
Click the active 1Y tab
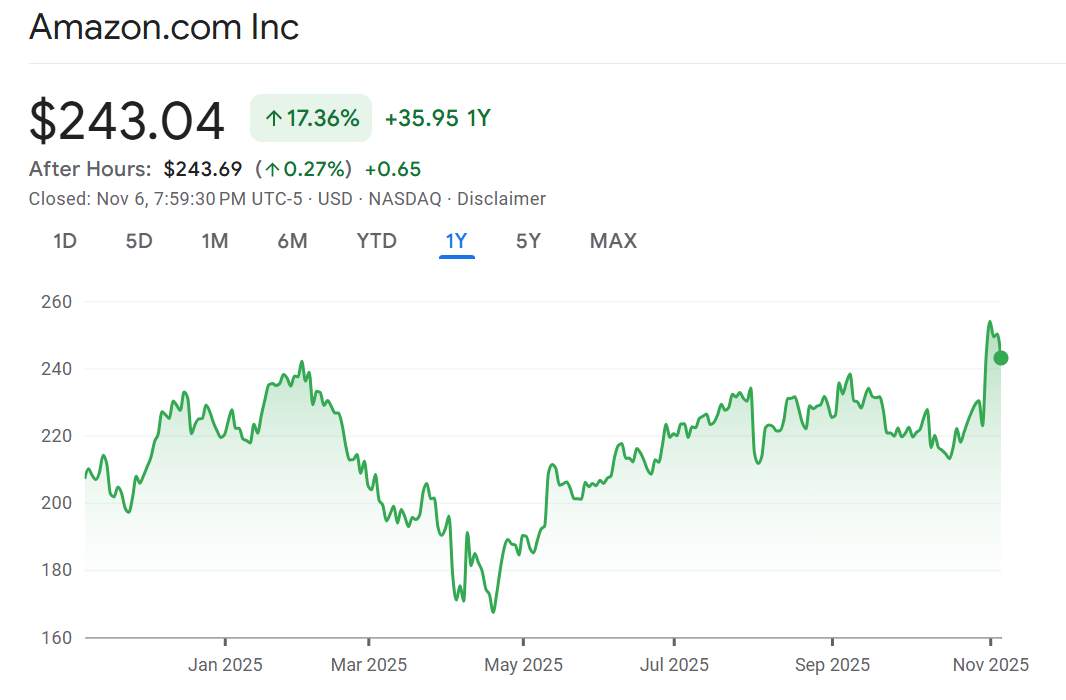[456, 241]
